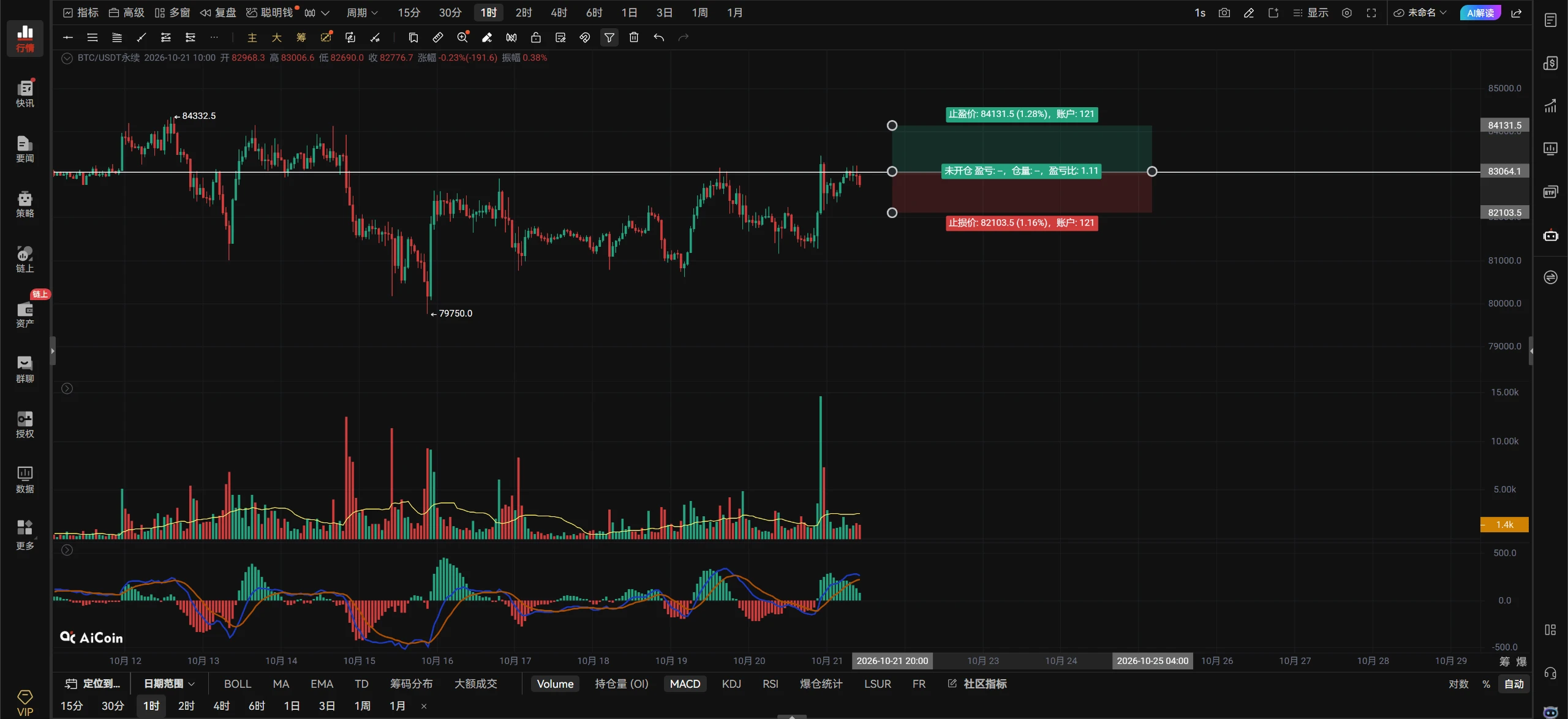Click the fullscreen icon in top bar
This screenshot has width=1568, height=719.
click(x=1371, y=13)
